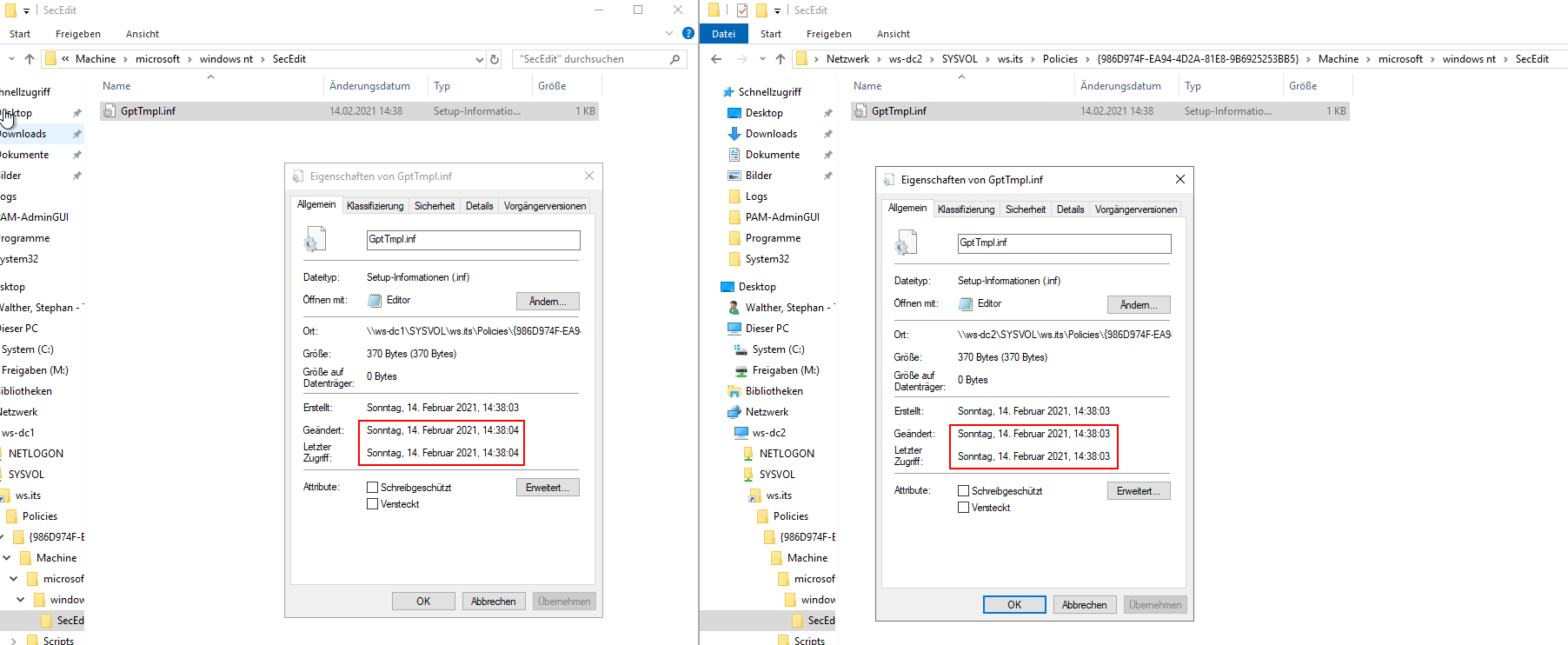Click OK button in right dialog

coord(1014,605)
